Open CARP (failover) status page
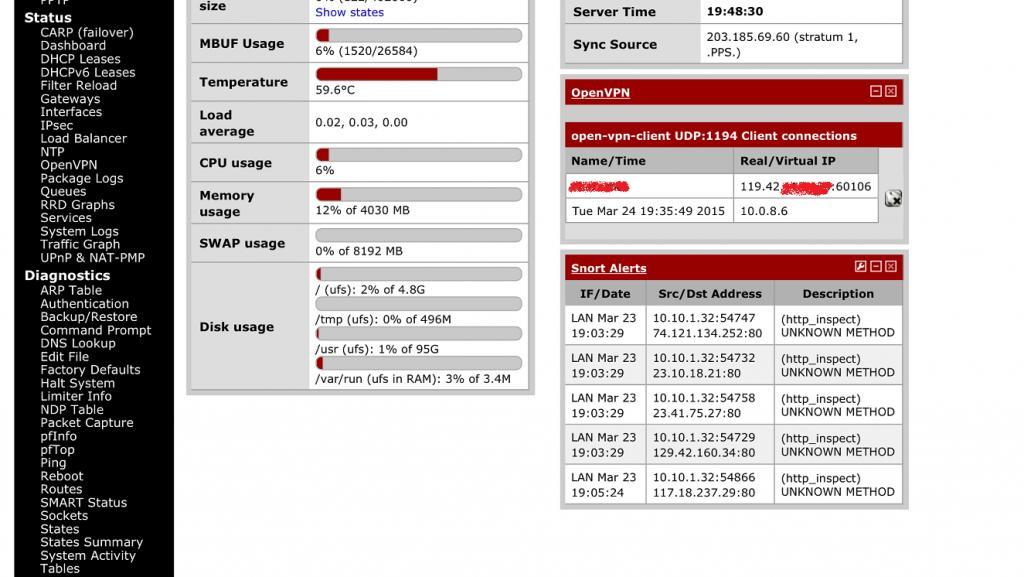The height and width of the screenshot is (577, 1024). (87, 33)
